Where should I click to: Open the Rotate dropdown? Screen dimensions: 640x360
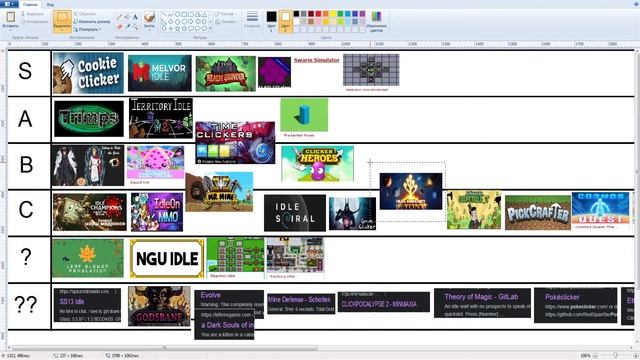pyautogui.click(x=87, y=29)
